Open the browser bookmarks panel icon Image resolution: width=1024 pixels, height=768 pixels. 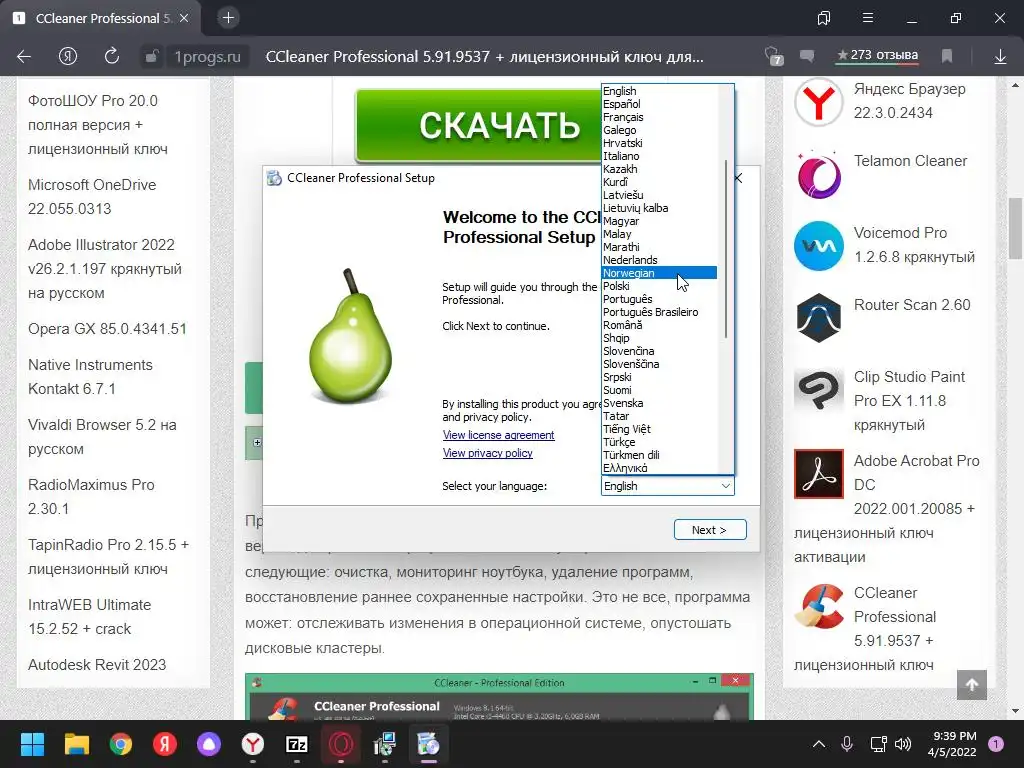824,18
